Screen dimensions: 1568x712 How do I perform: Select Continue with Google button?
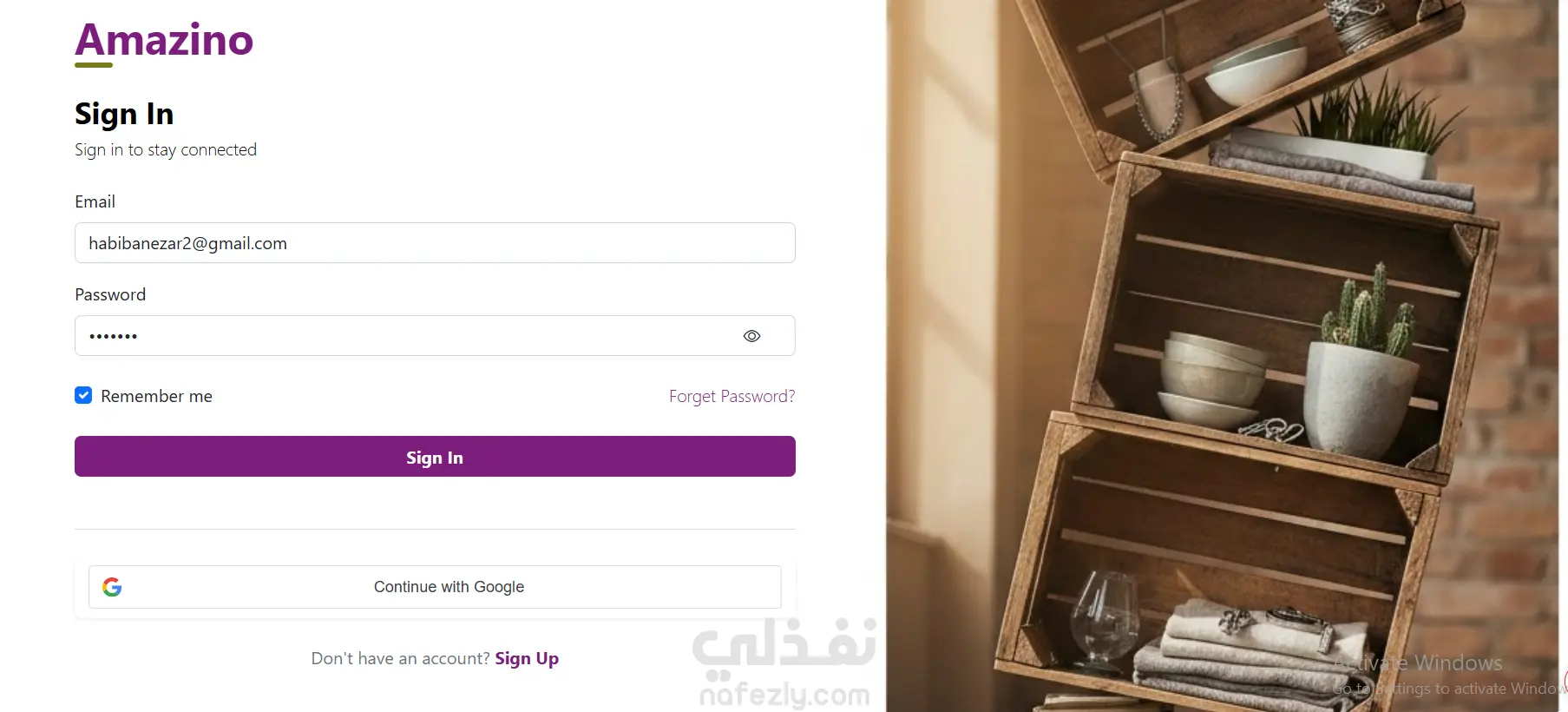pos(435,587)
